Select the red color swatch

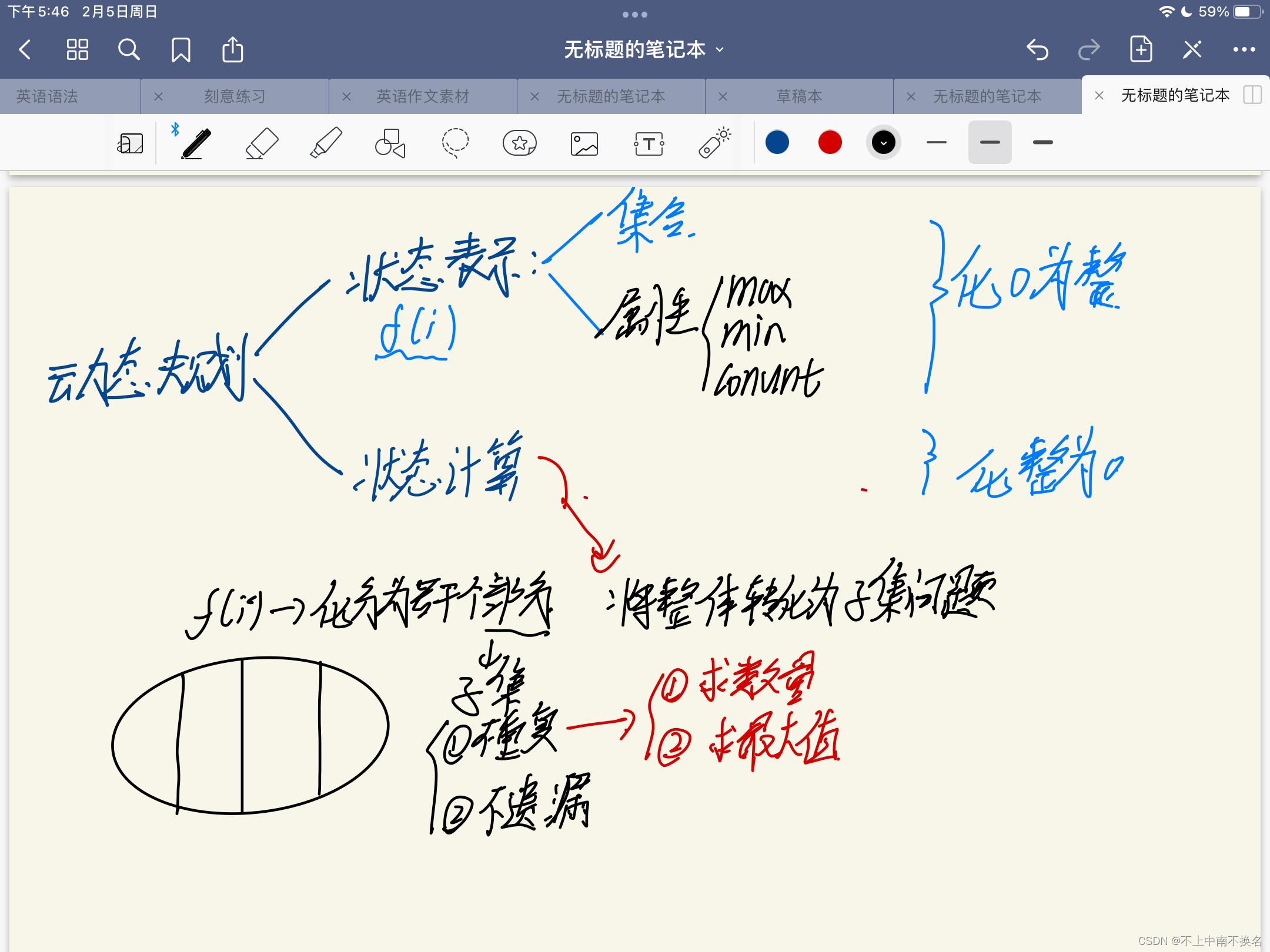829,142
